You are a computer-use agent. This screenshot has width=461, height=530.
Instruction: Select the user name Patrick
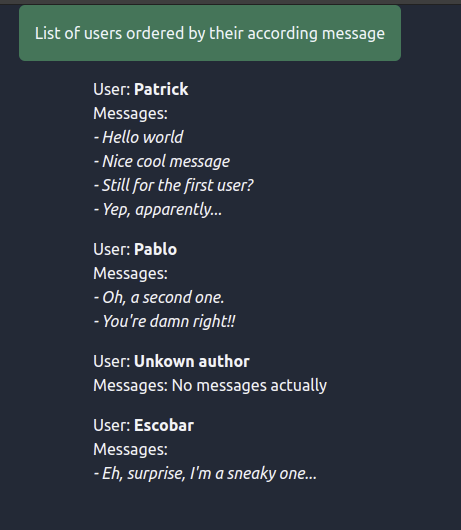(x=161, y=89)
